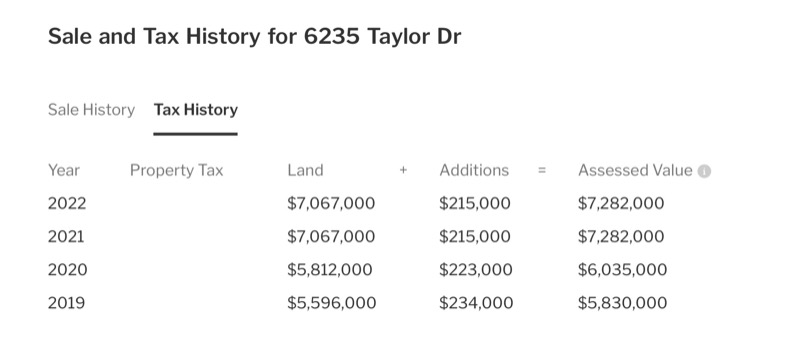Click the $5,596,000 land value
This screenshot has width=800, height=362.
332,303
